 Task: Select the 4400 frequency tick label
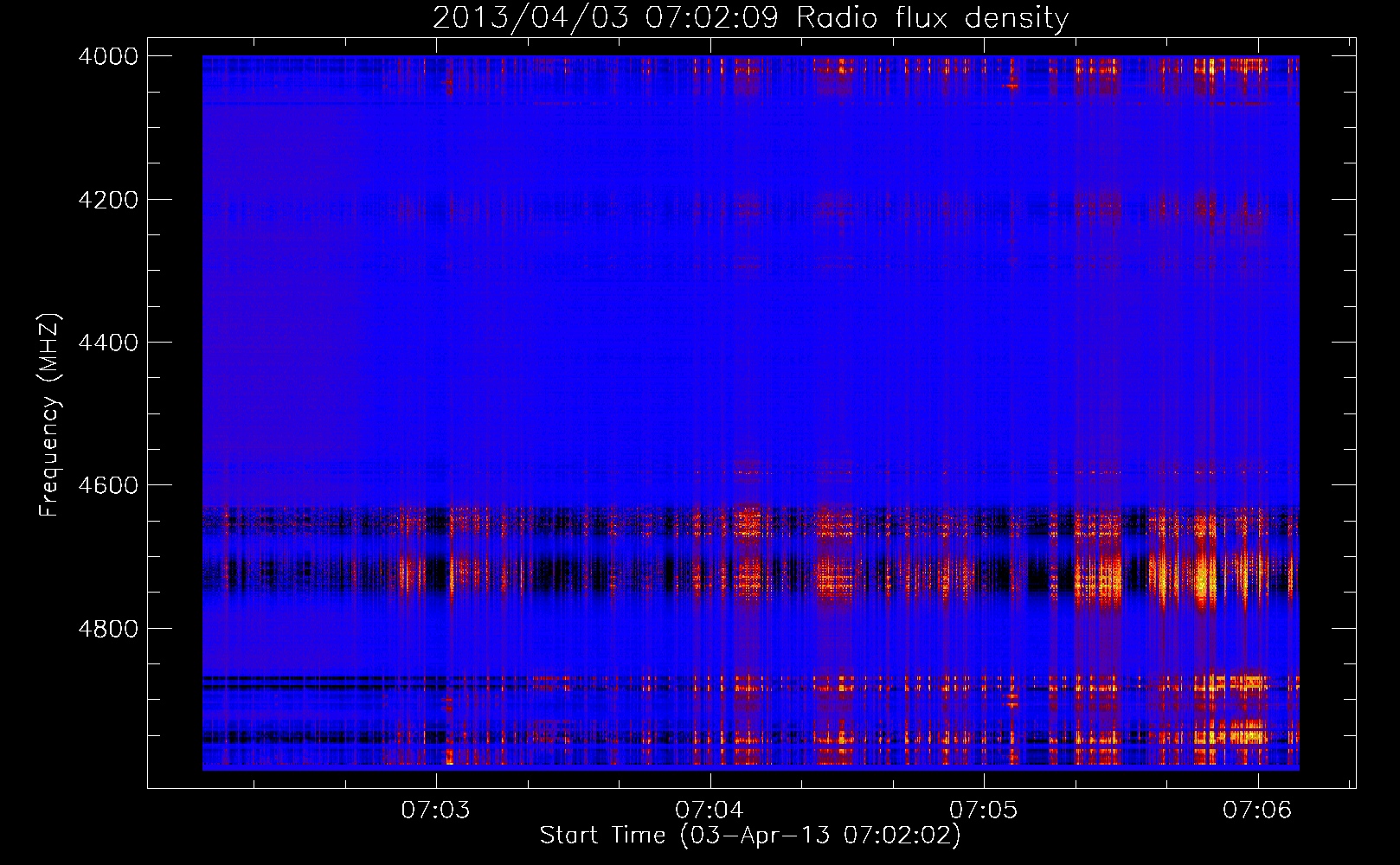coord(108,343)
